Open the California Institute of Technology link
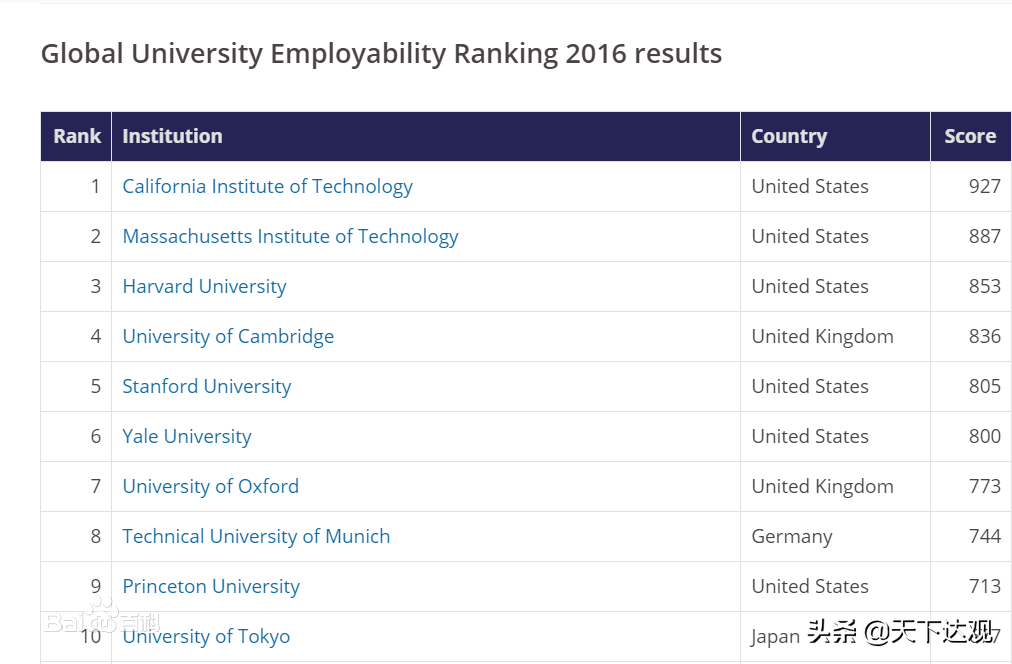The height and width of the screenshot is (664, 1012). tap(267, 186)
